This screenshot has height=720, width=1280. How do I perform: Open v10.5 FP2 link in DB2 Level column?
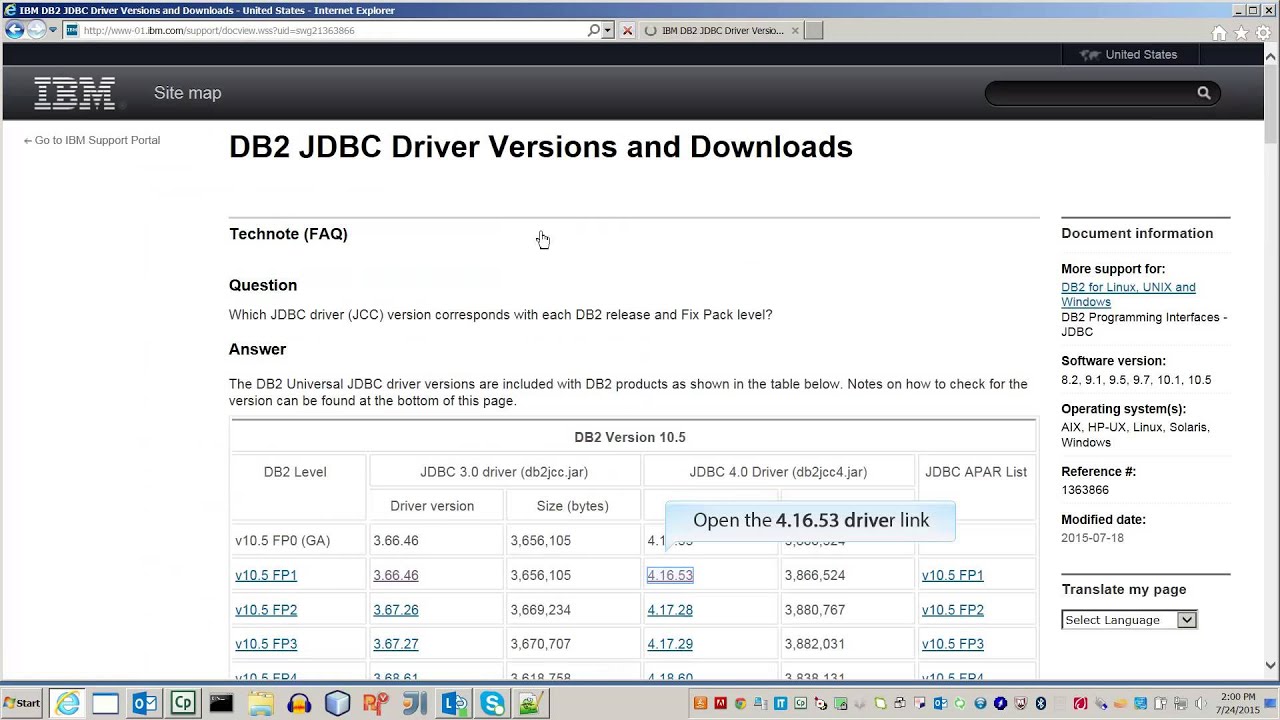pos(266,610)
